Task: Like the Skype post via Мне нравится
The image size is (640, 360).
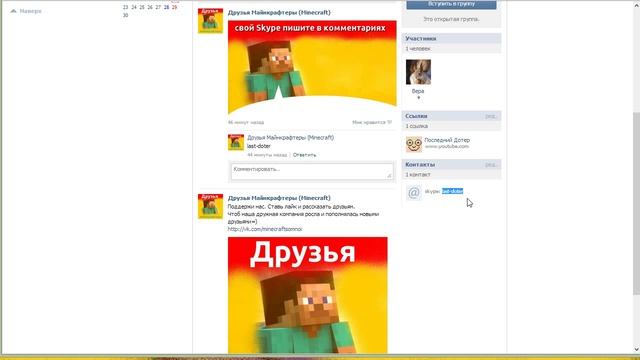Action: 369,122
